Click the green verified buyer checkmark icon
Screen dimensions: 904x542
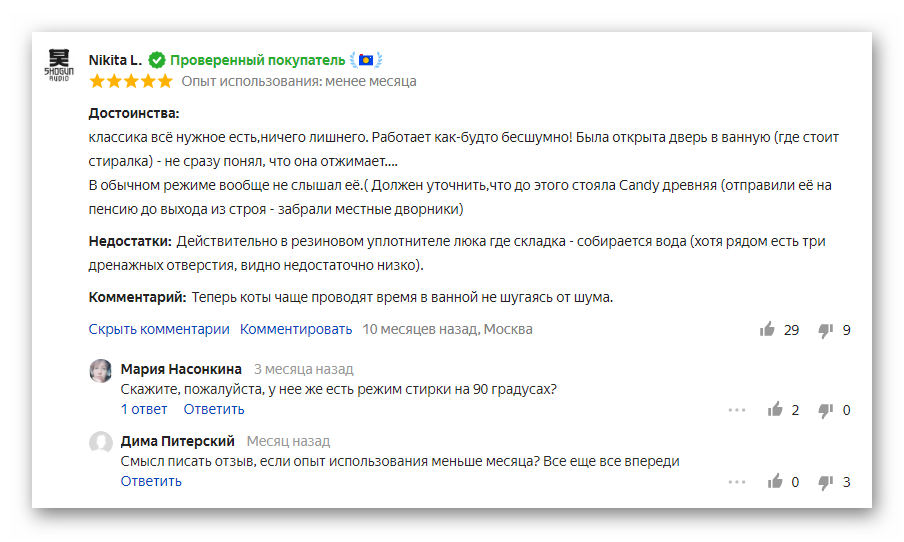157,60
